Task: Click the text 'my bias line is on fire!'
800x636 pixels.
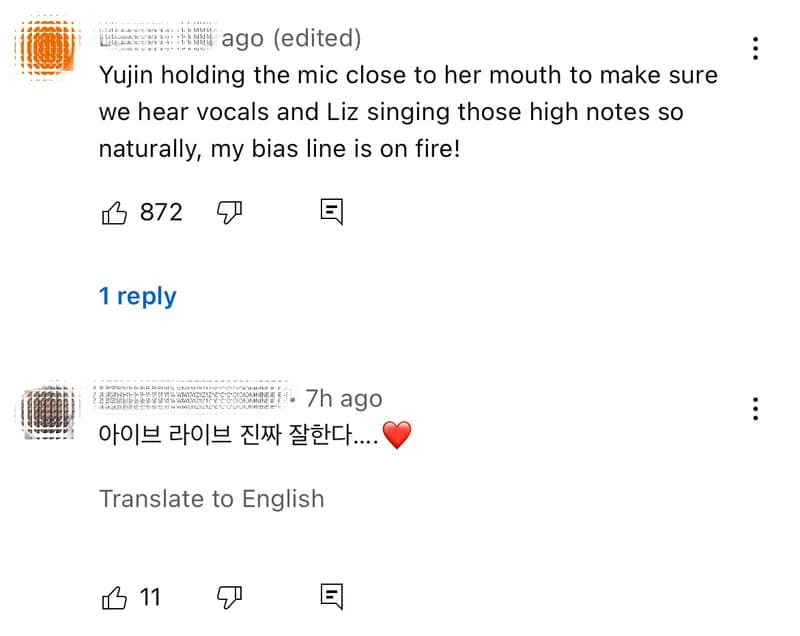Action: (x=336, y=149)
